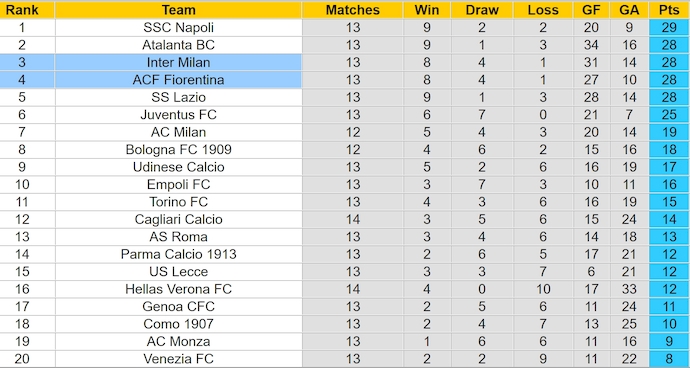
Task: Click SSC Napoli's 29 points cell
Action: 669,27
